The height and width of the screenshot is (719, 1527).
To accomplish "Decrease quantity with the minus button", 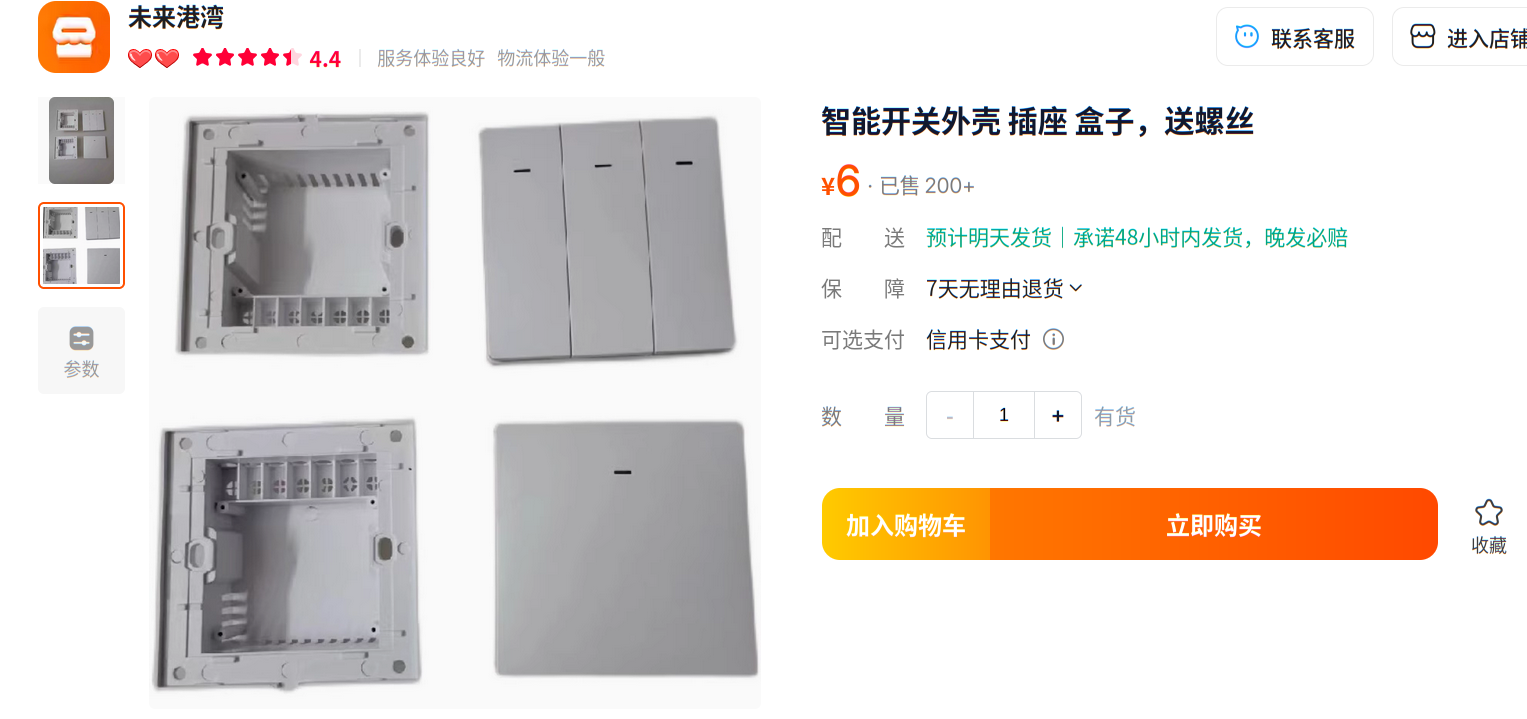I will 950,415.
